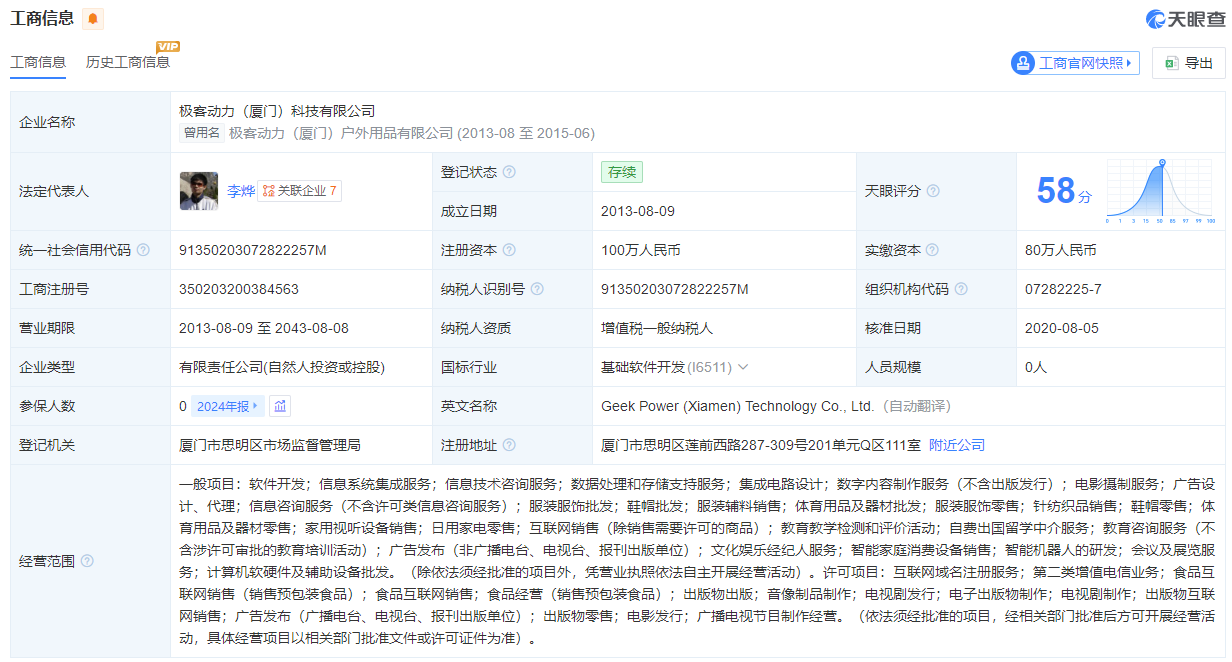
Task: Click the 导出 export button
Action: 1188,63
